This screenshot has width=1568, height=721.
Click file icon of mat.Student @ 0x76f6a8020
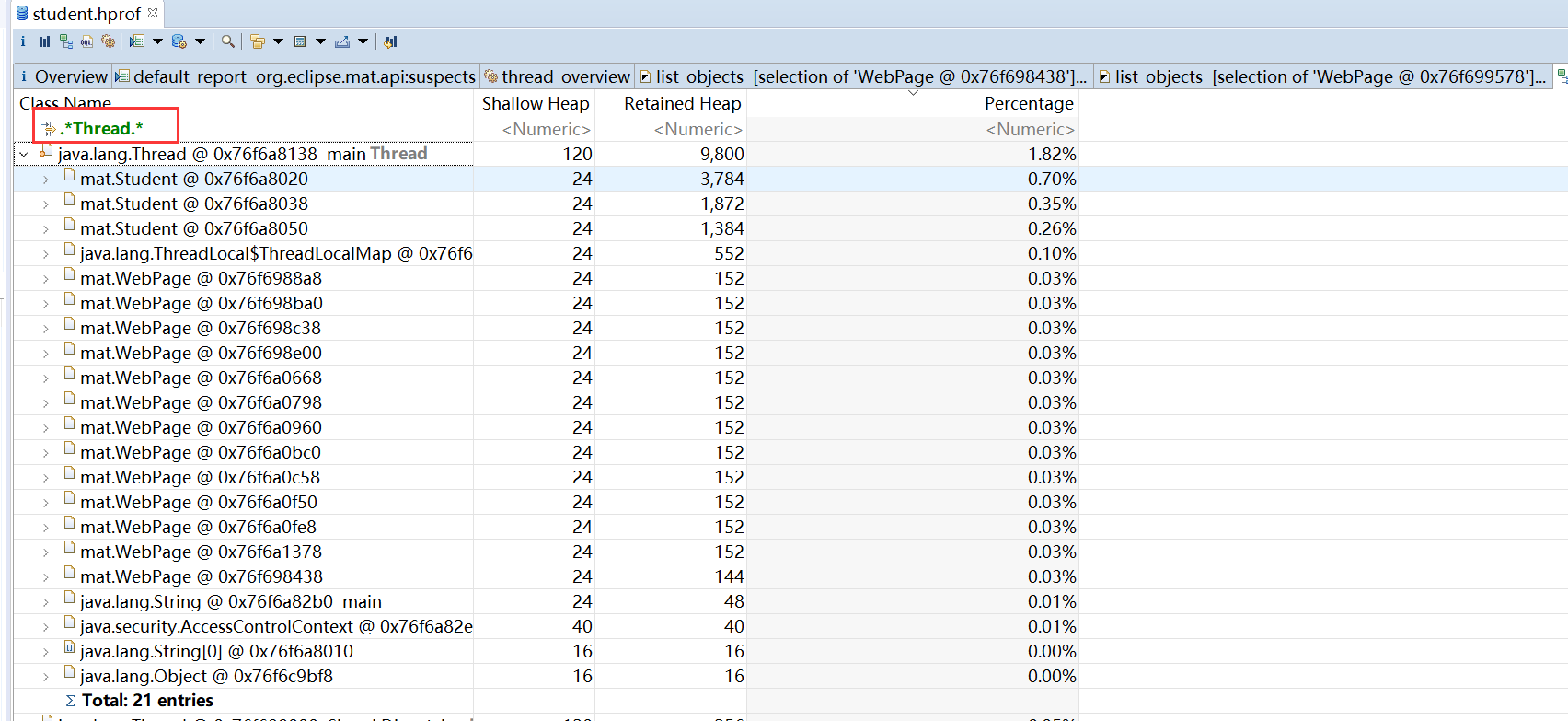tap(69, 176)
